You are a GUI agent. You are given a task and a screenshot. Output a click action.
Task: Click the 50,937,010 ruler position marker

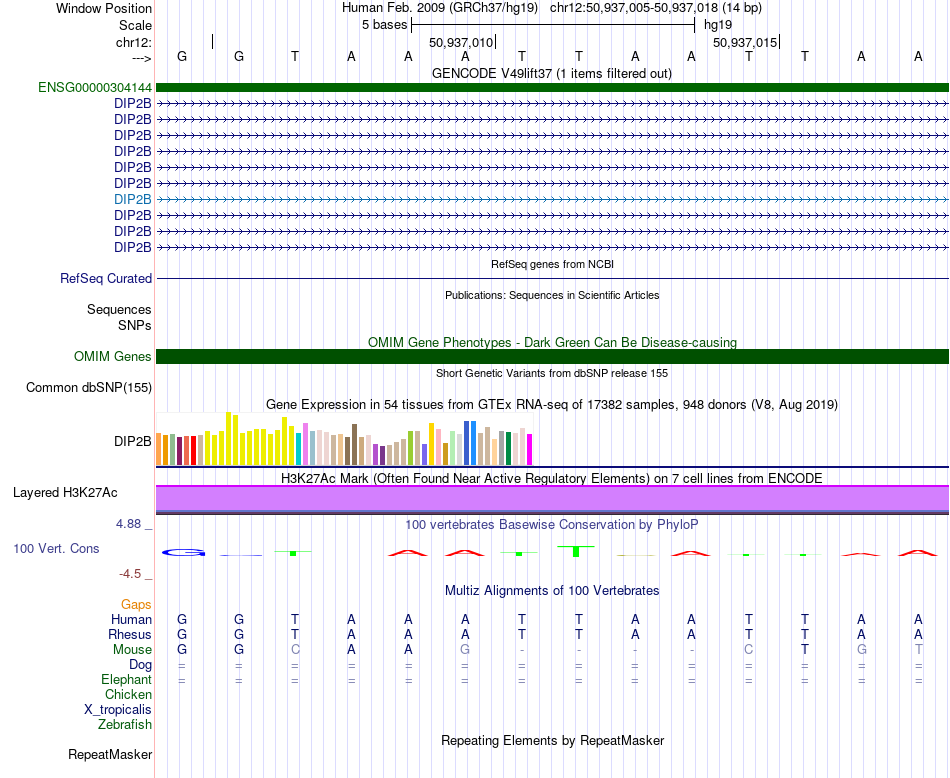click(461, 42)
